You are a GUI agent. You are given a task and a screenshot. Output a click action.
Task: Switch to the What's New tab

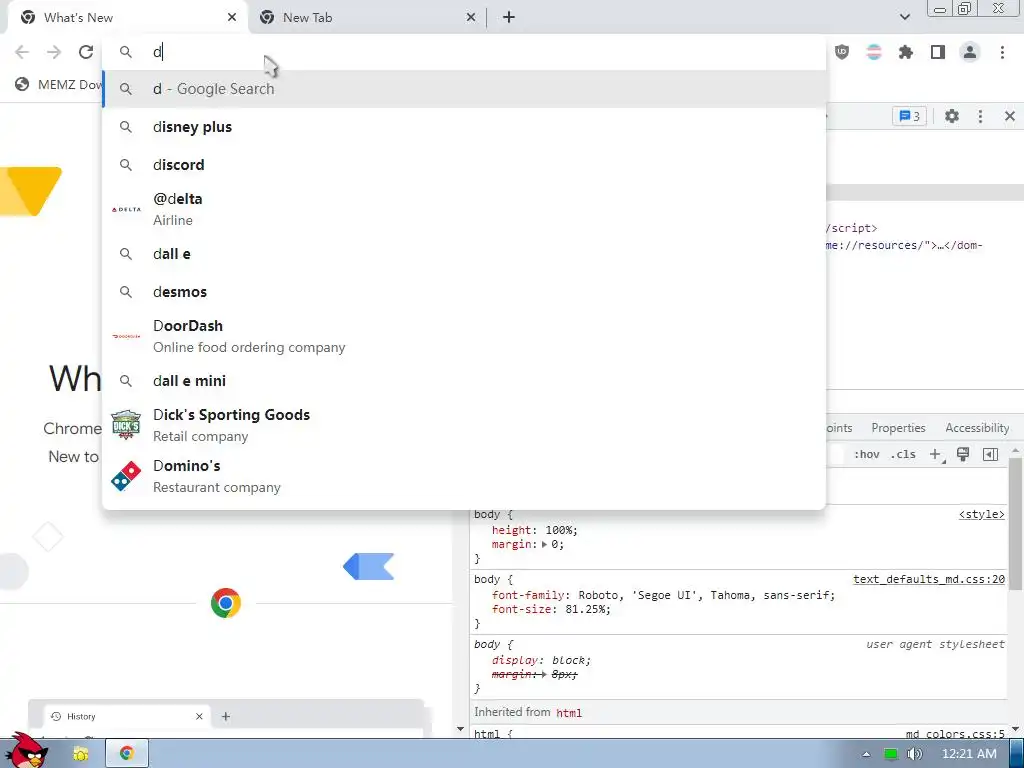127,18
